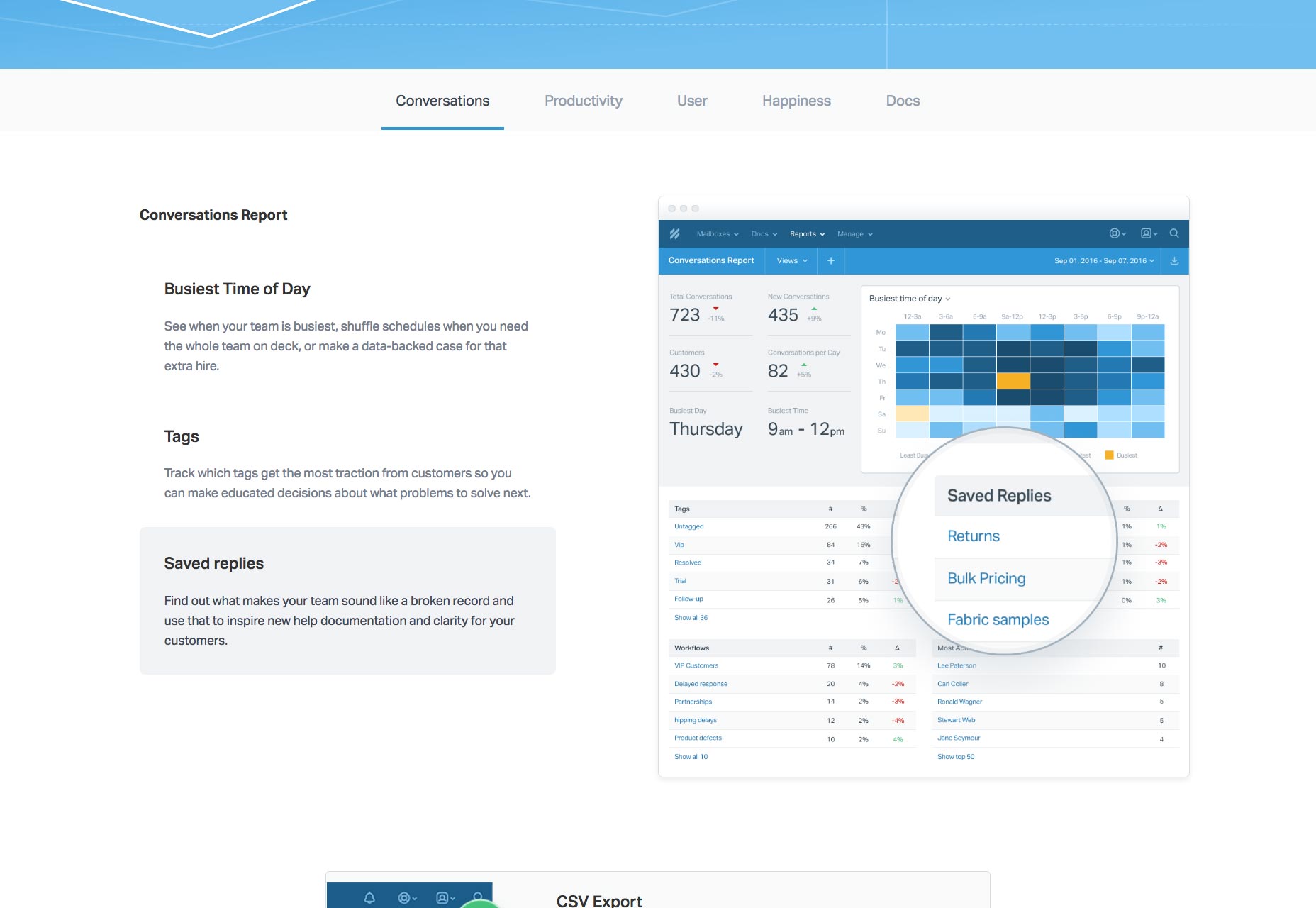The image size is (1316, 908).
Task: Click Lee Paterson customer link
Action: coord(957,665)
